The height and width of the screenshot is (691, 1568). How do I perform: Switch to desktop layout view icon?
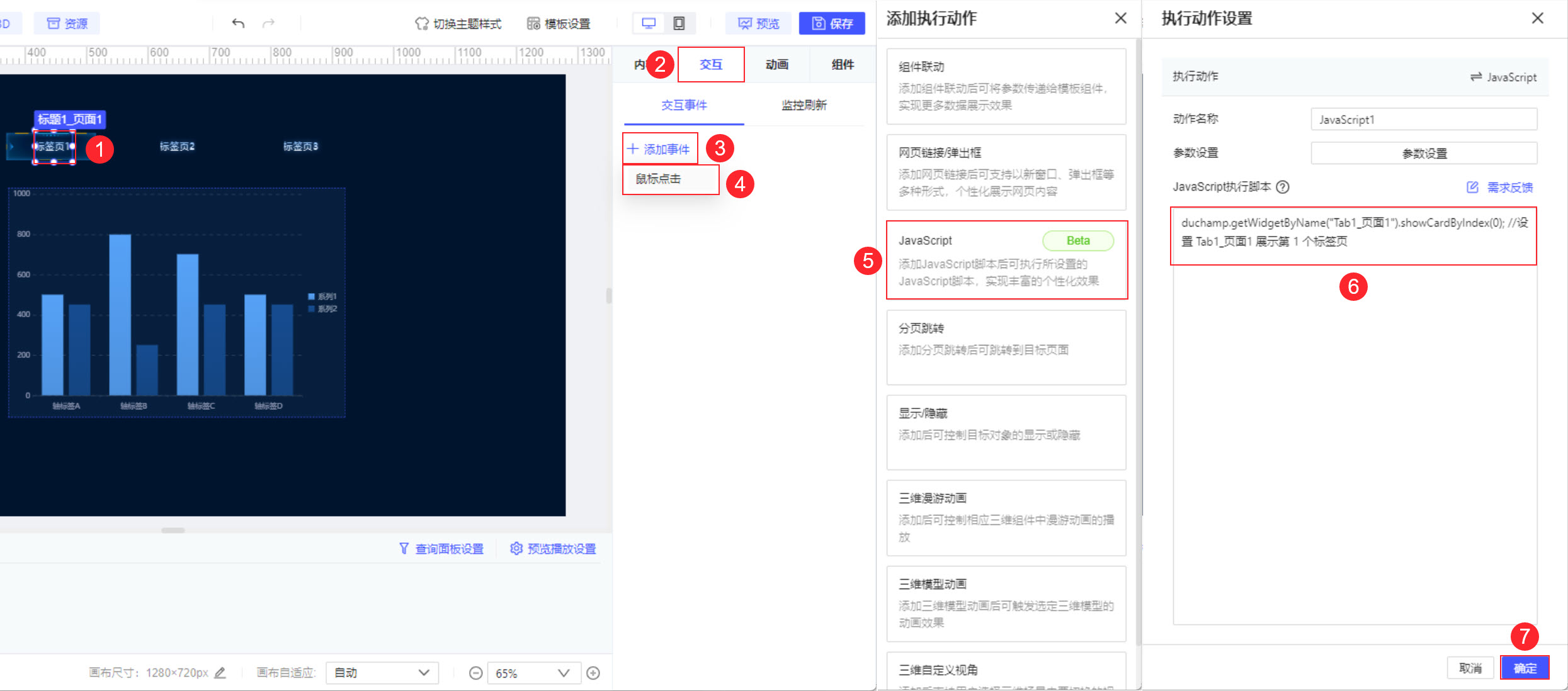pyautogui.click(x=649, y=23)
